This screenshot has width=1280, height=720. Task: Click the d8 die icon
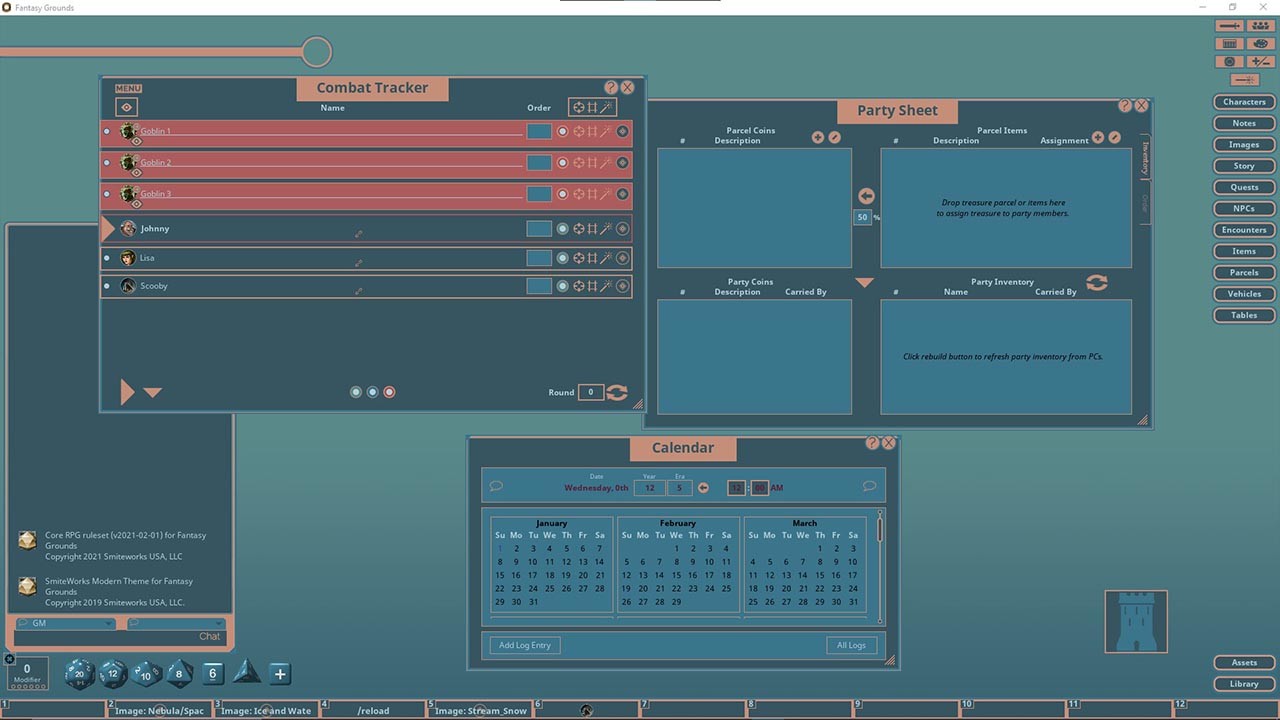click(179, 674)
